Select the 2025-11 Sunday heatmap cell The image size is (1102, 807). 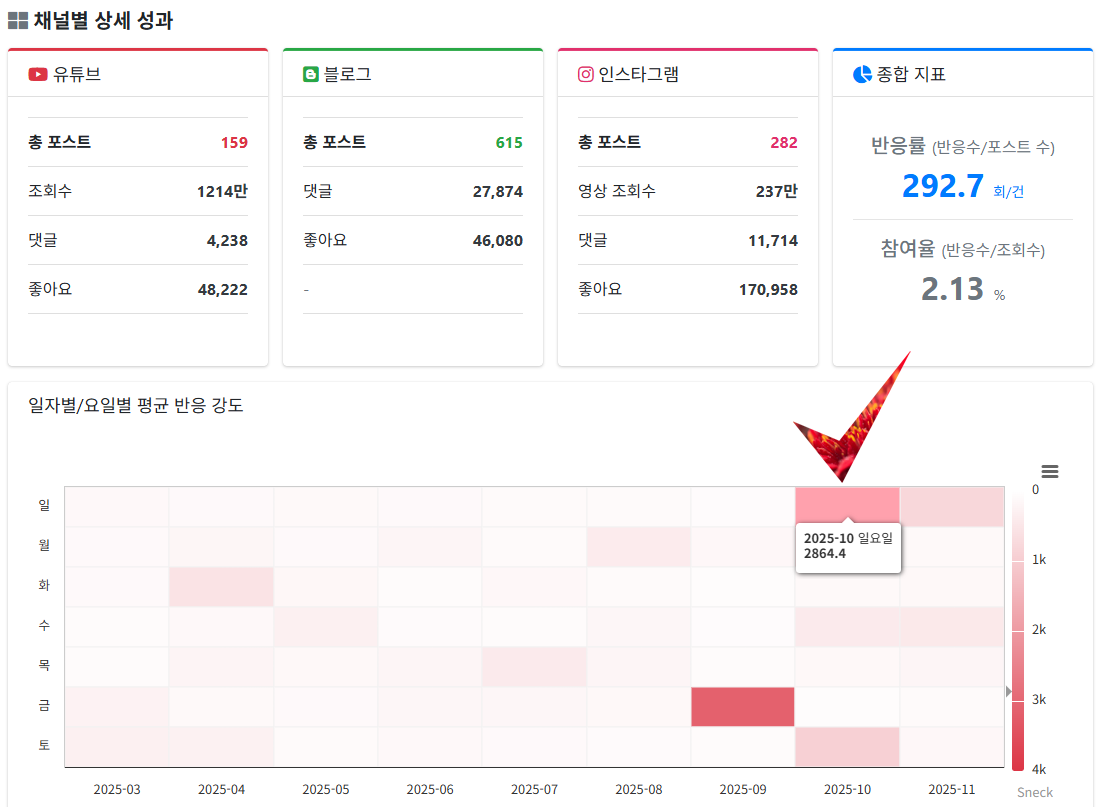[x=951, y=507]
